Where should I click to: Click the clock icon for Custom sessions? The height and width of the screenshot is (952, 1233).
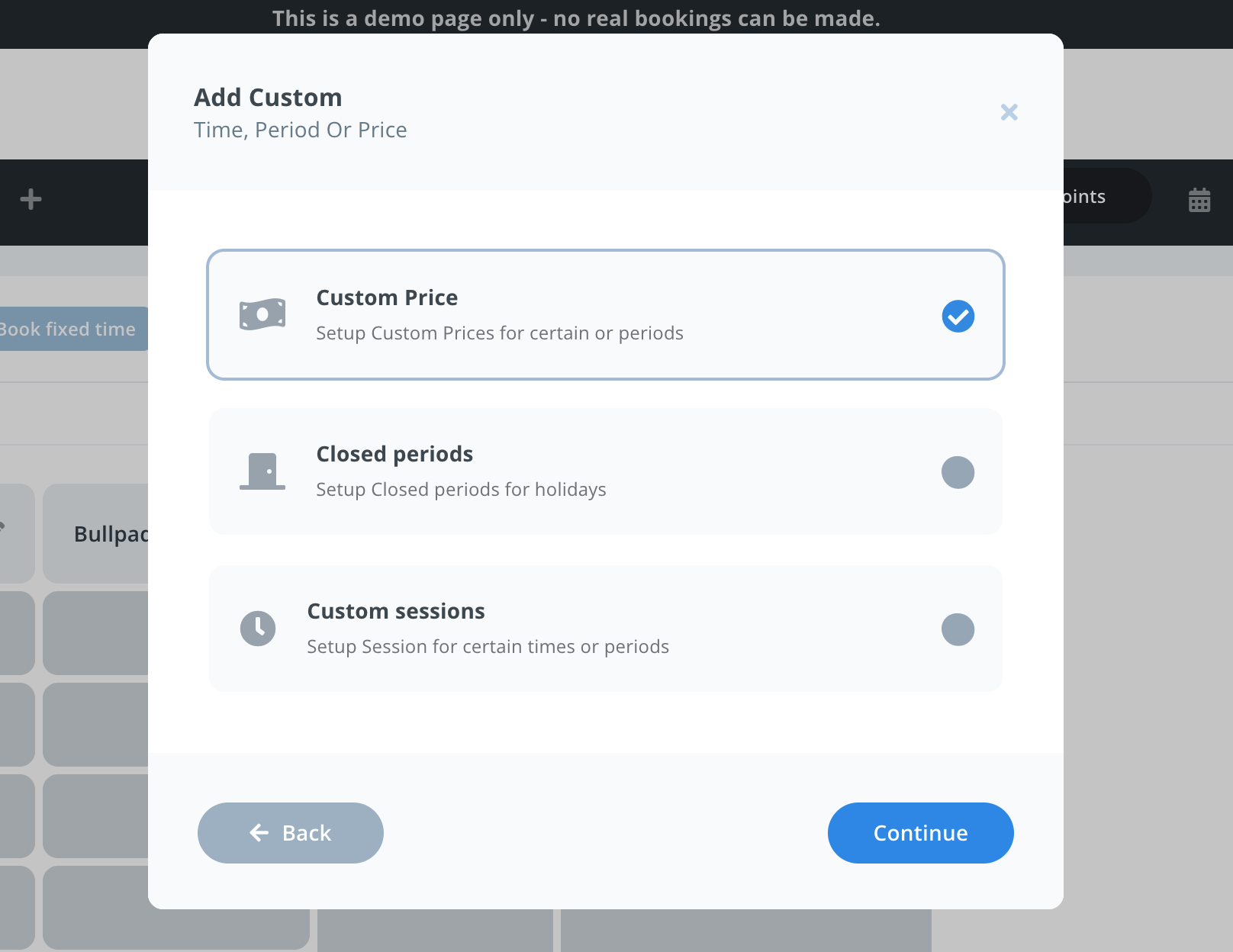(x=258, y=629)
